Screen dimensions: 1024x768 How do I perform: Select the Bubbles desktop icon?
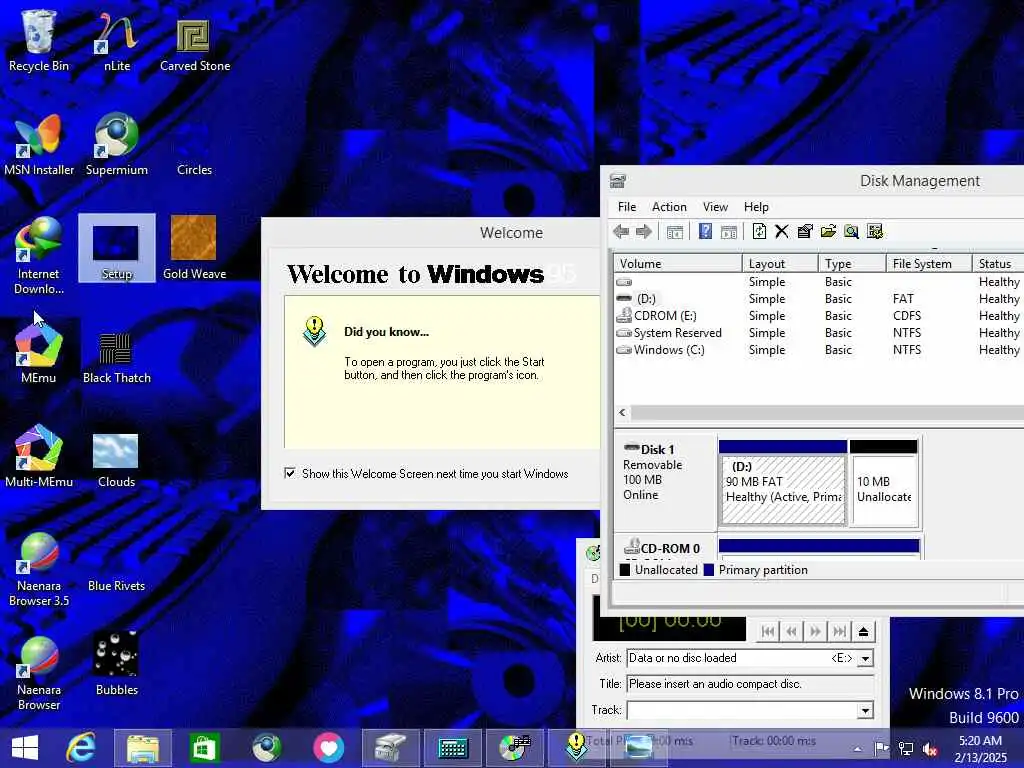(x=116, y=664)
